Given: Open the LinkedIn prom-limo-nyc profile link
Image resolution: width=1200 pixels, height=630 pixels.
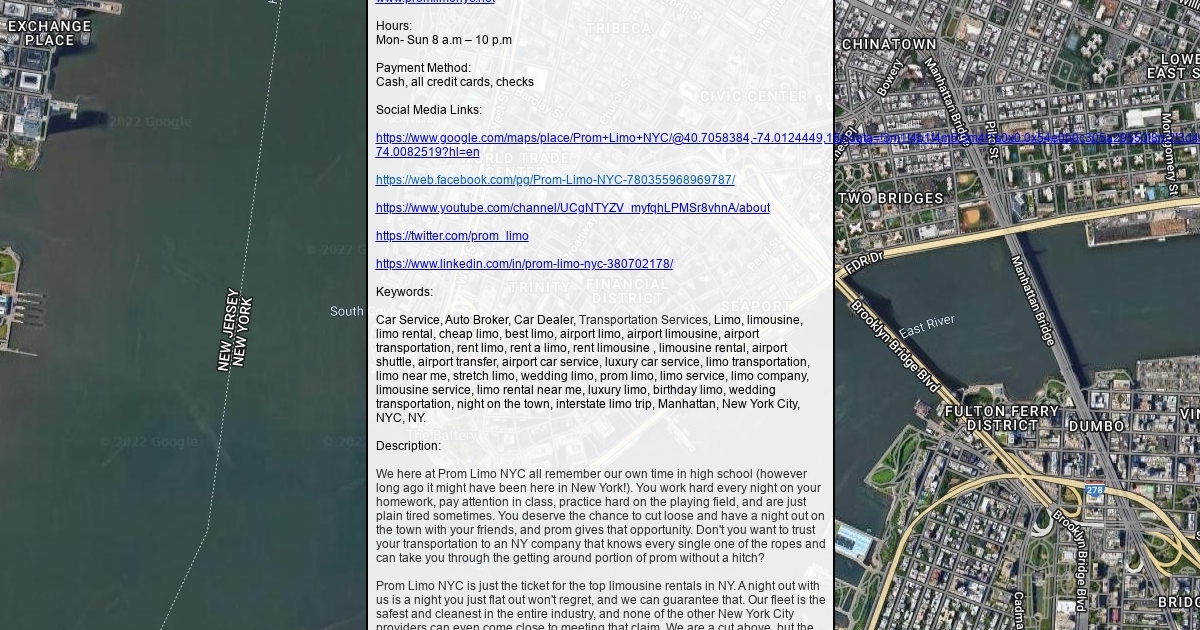Looking at the screenshot, I should click(524, 264).
